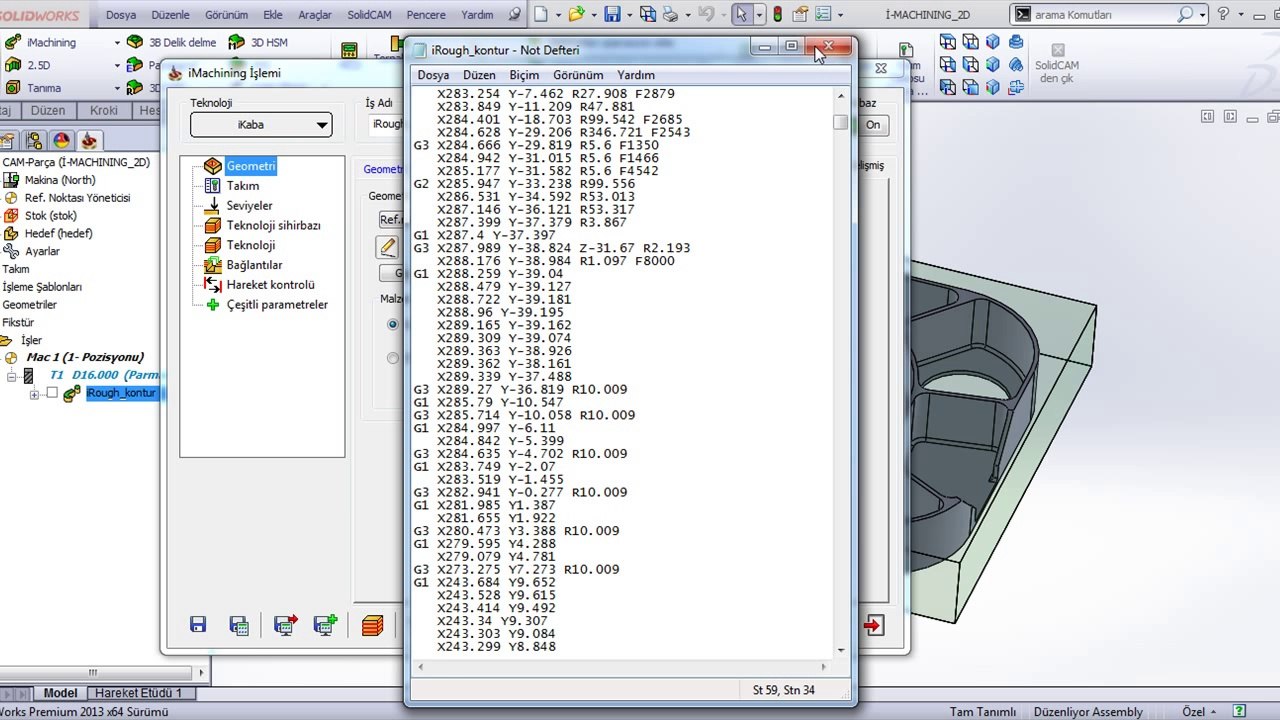Image resolution: width=1280 pixels, height=720 pixels.
Task: Click the simulate icon with red arrow
Action: 285,626
